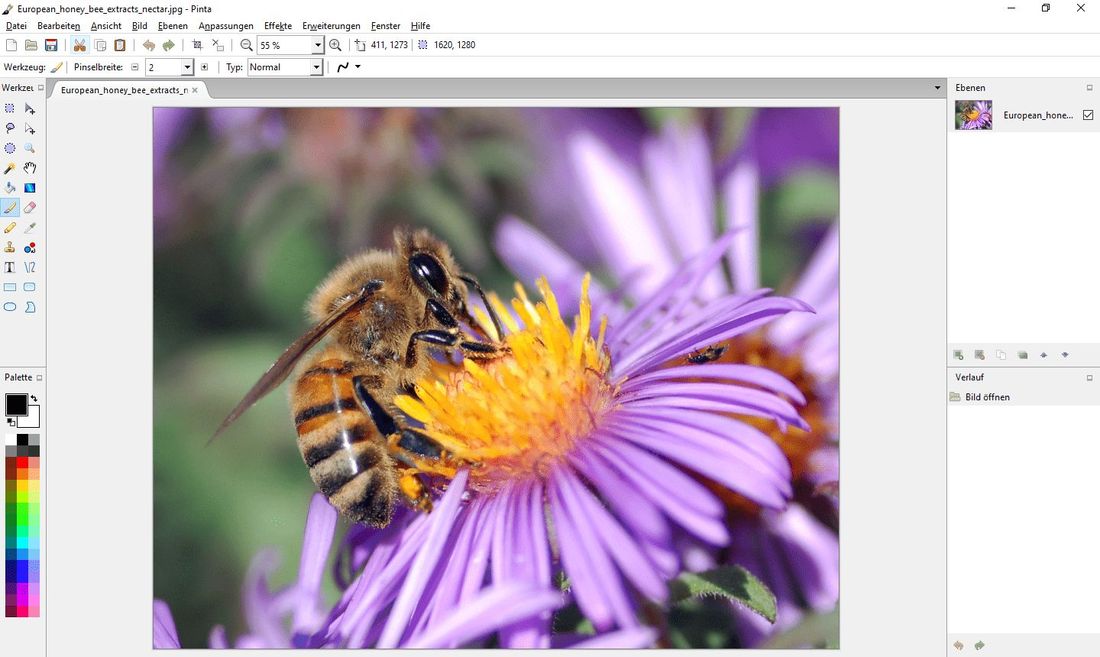
Task: Click the Add new layer icon
Action: (958, 355)
